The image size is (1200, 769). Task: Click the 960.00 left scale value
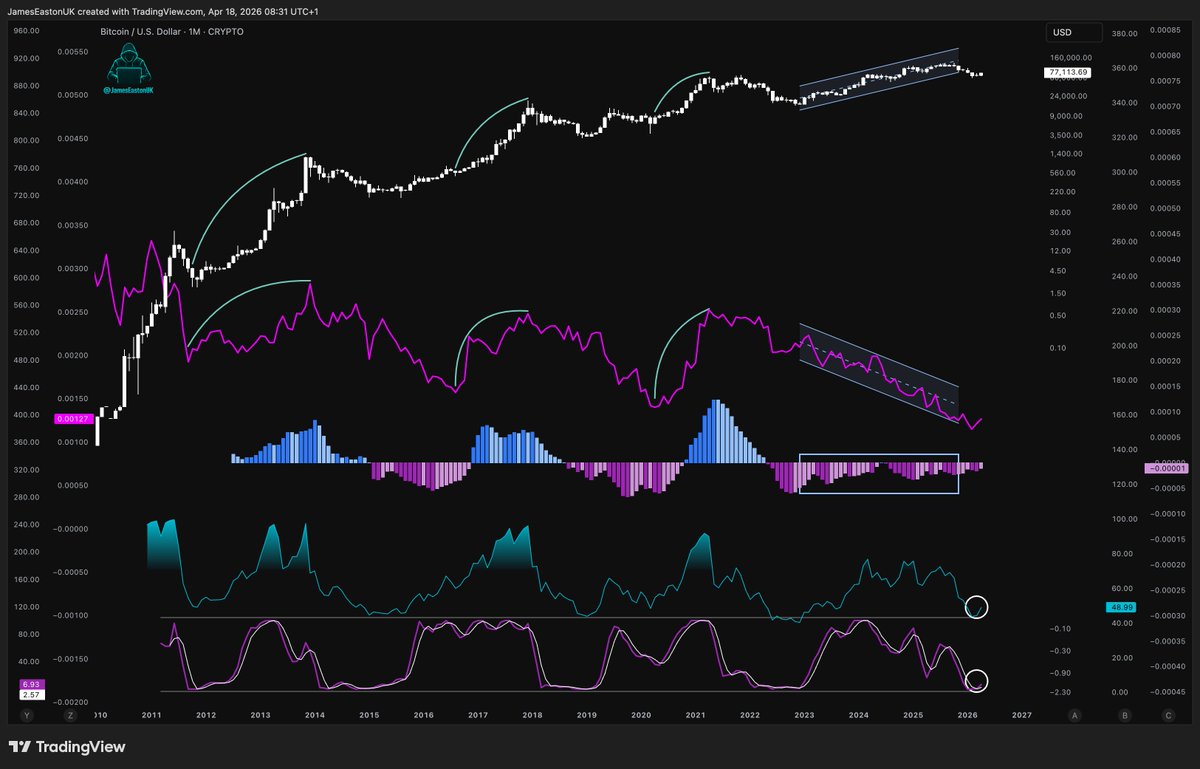click(26, 31)
